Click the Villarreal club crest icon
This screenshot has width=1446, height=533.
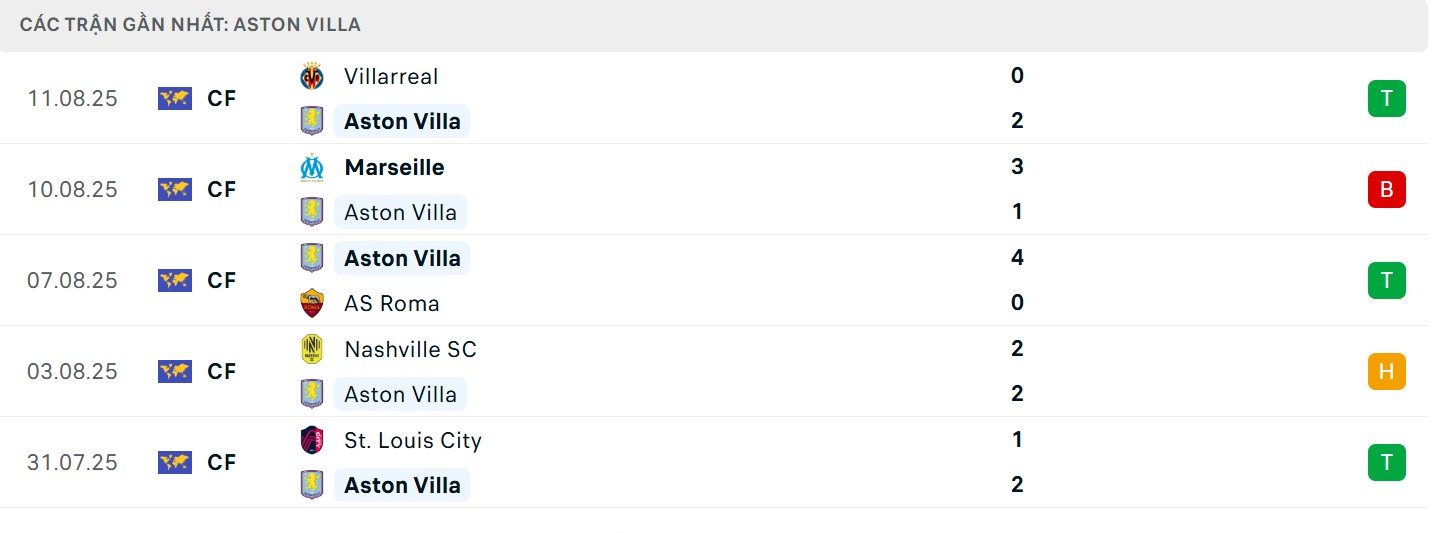(312, 76)
